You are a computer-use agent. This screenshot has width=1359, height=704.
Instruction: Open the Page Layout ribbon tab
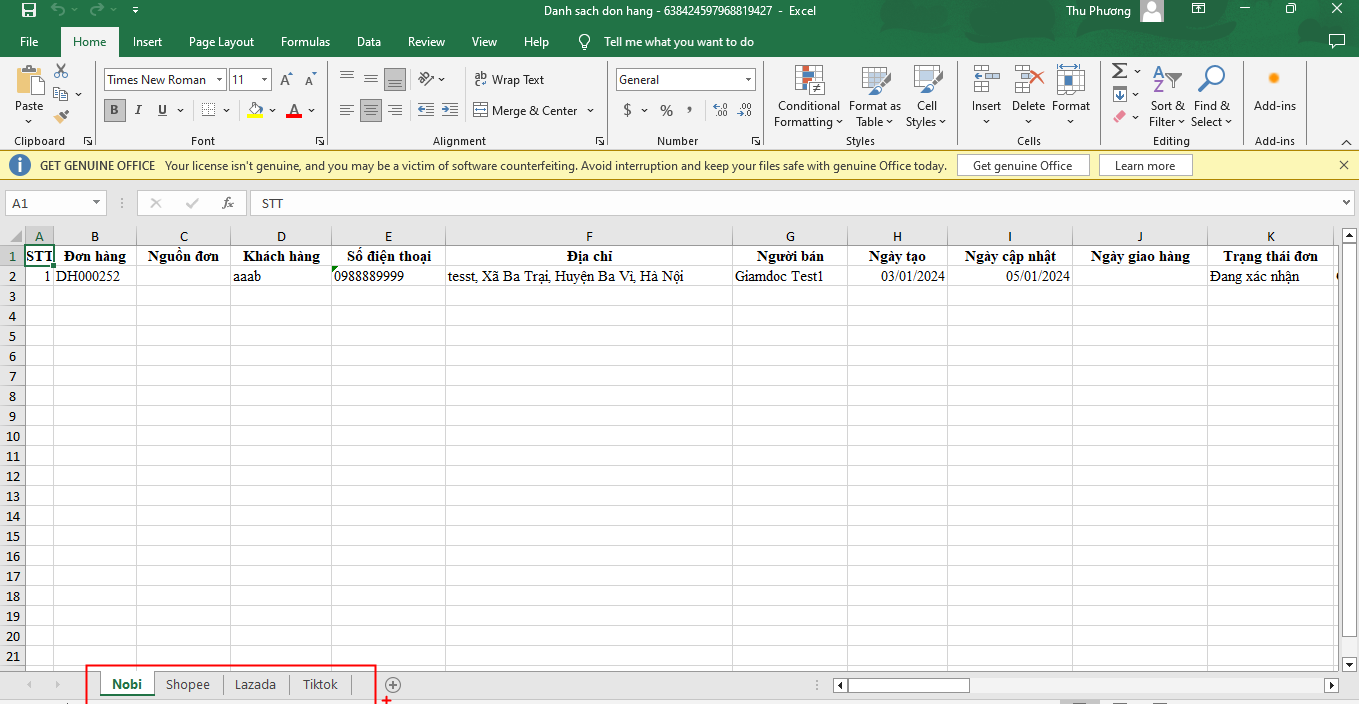click(221, 42)
